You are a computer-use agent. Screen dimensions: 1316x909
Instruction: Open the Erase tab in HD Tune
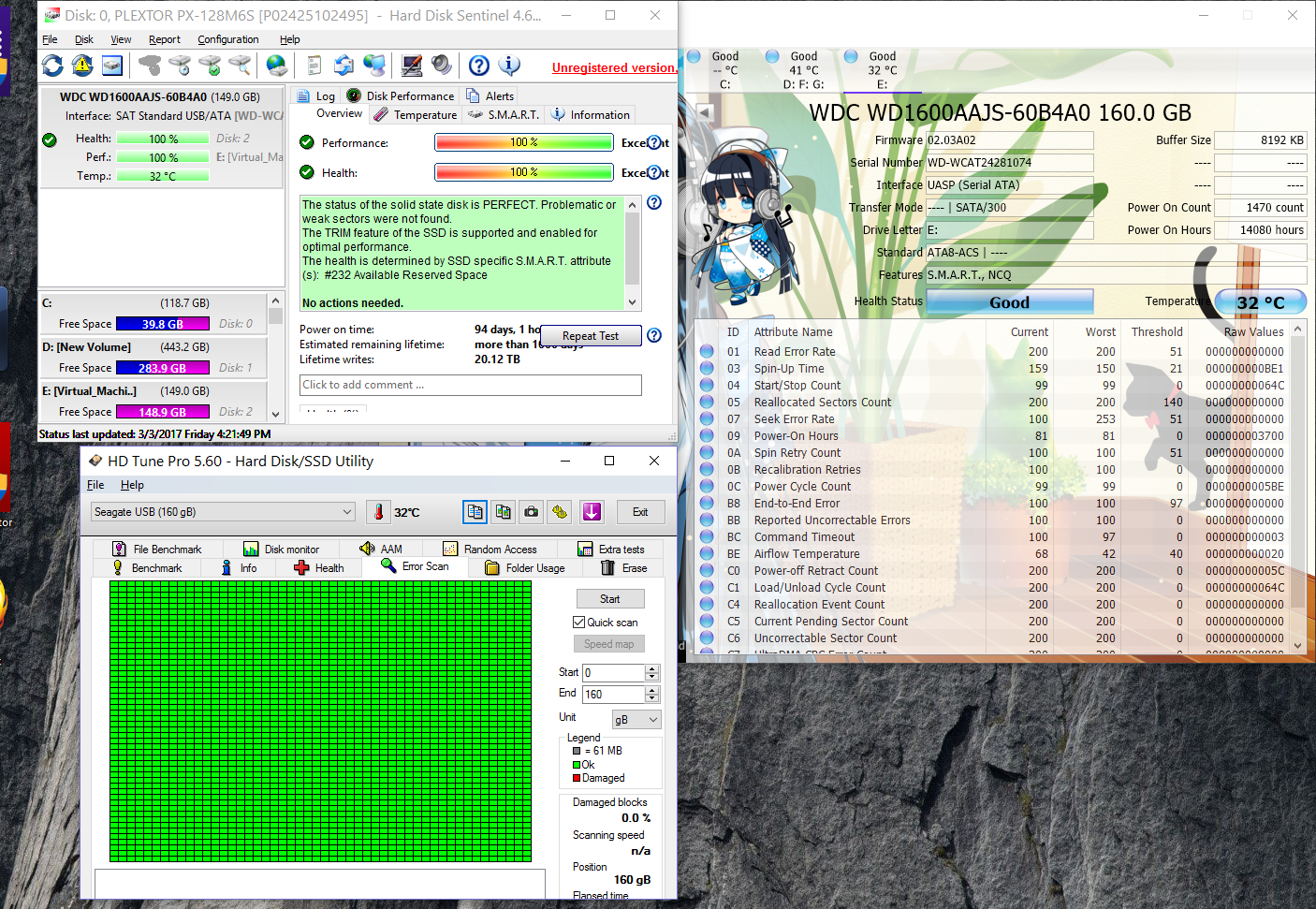coord(624,568)
